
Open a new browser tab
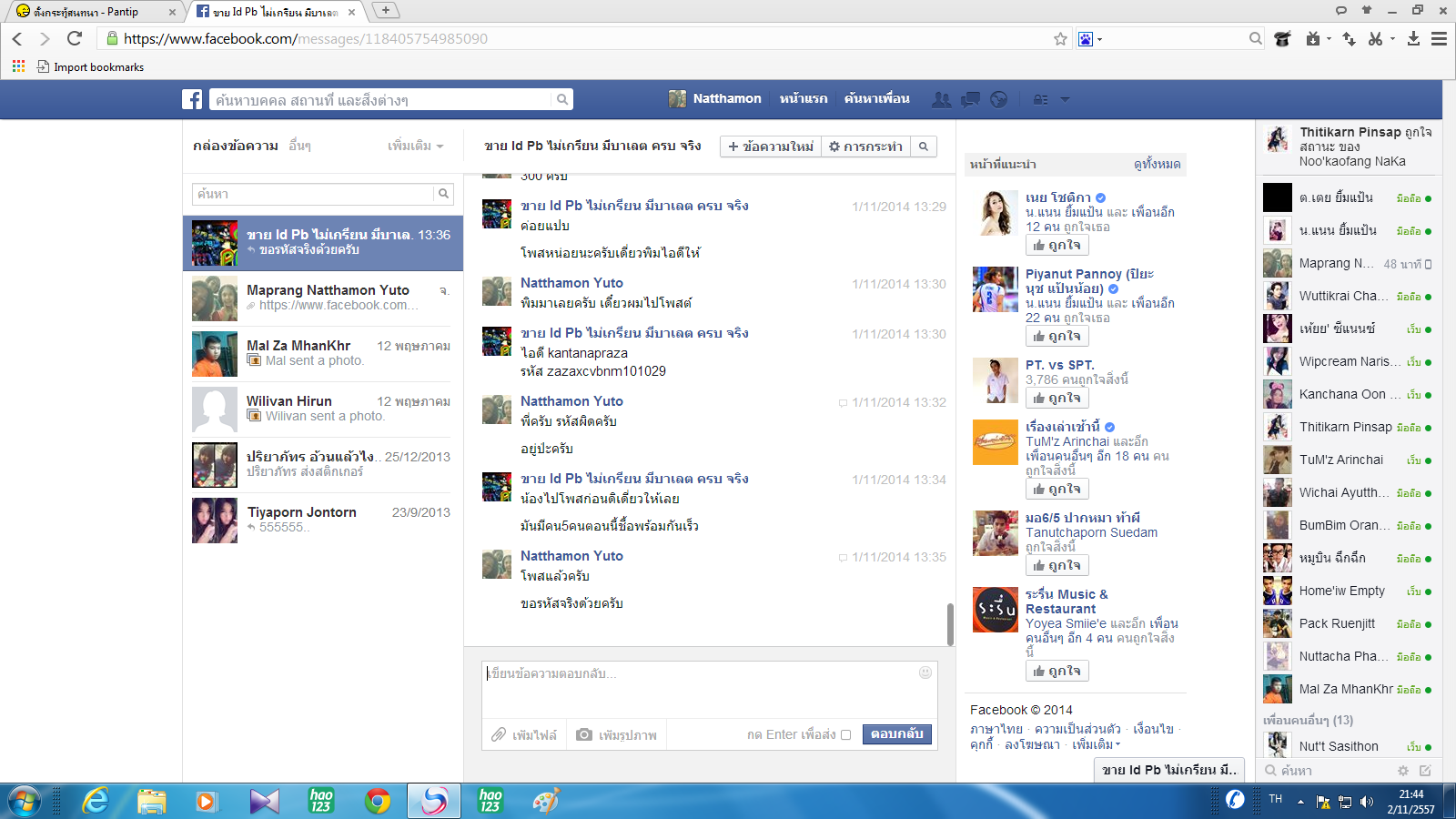point(386,10)
